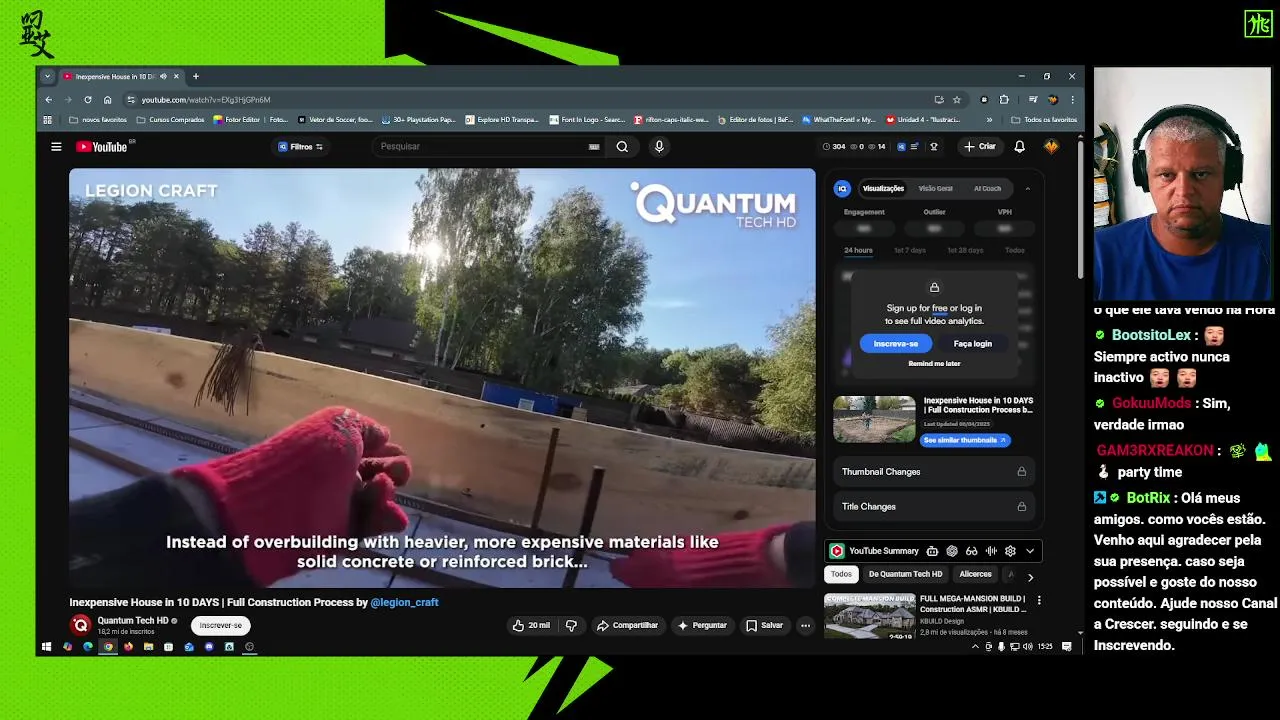Screen dimensions: 1280x720
Task: Click See similar thumbnails button
Action: [964, 440]
